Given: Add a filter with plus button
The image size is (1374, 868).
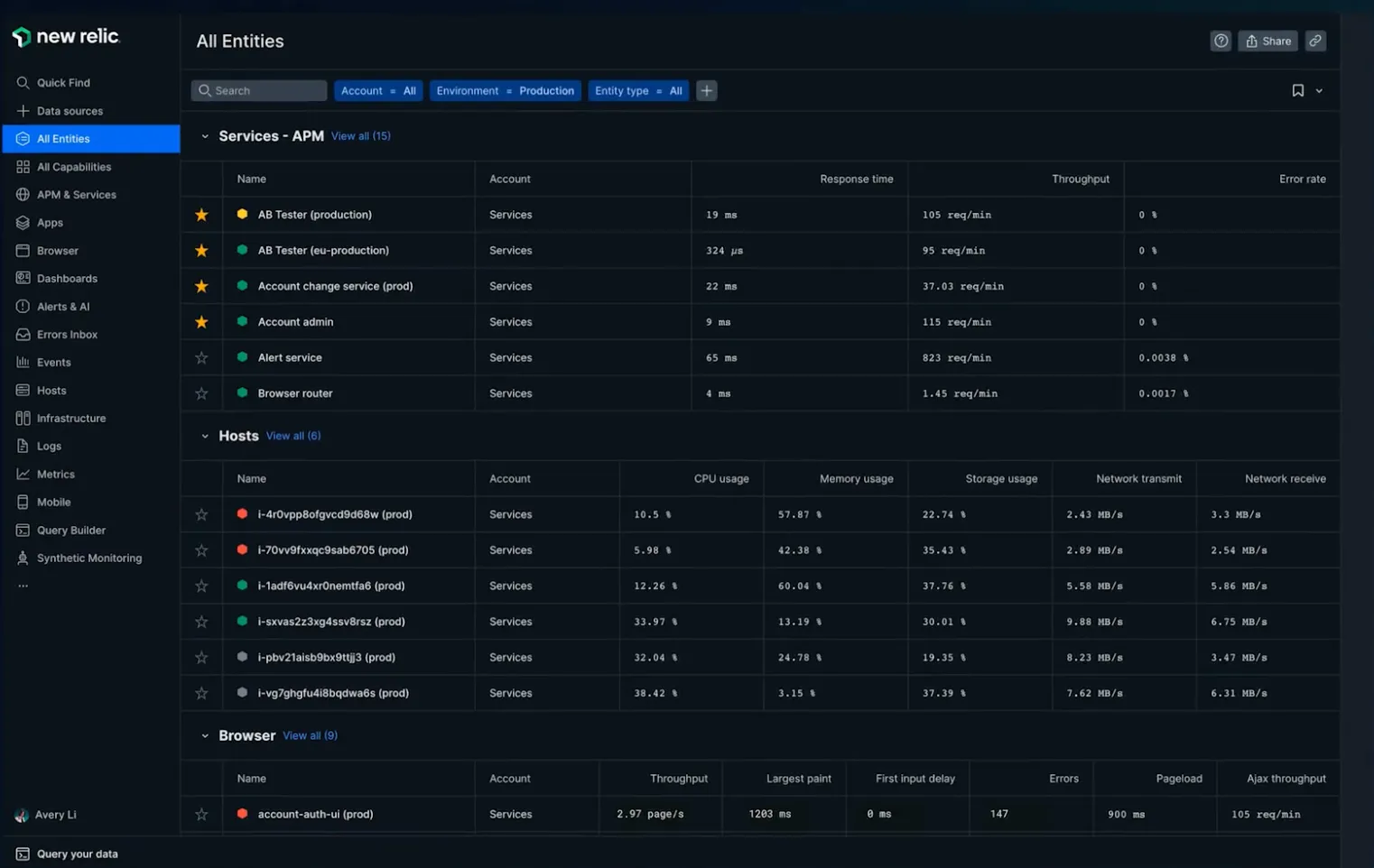Looking at the screenshot, I should (707, 90).
